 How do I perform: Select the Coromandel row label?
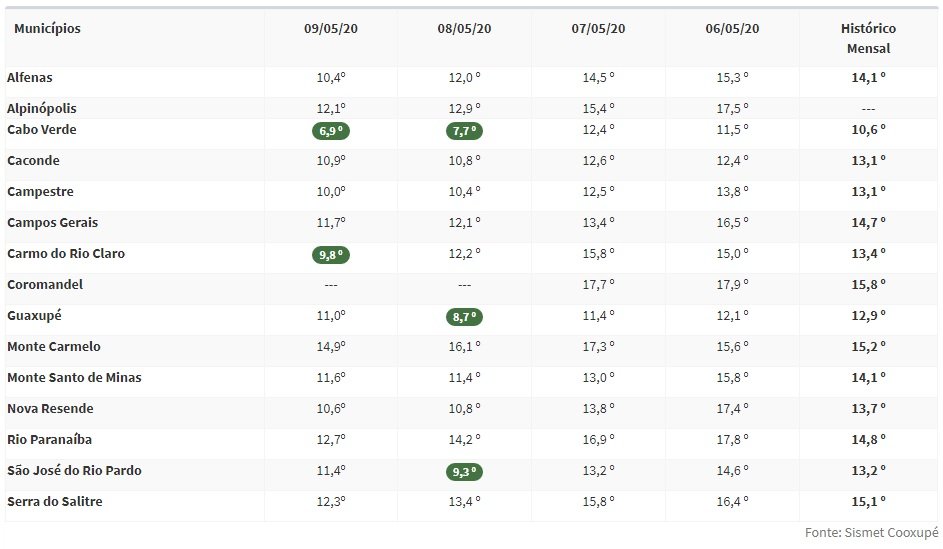pyautogui.click(x=45, y=284)
